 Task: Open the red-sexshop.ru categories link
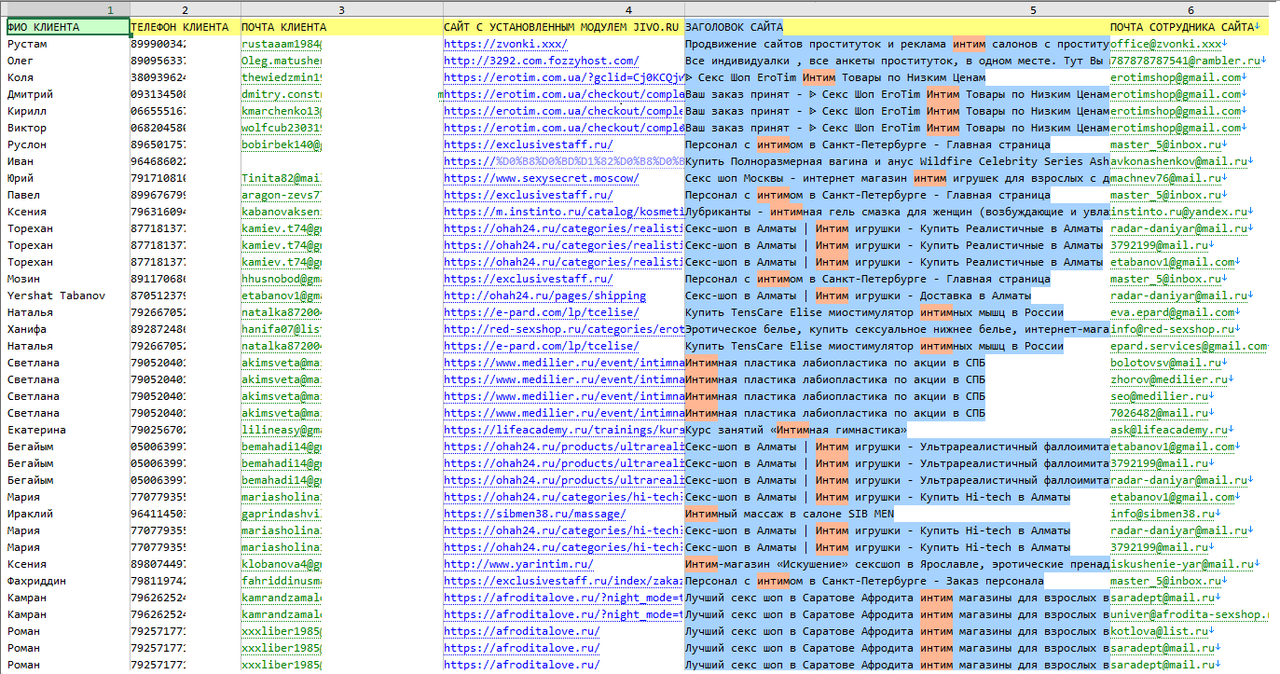tap(564, 329)
